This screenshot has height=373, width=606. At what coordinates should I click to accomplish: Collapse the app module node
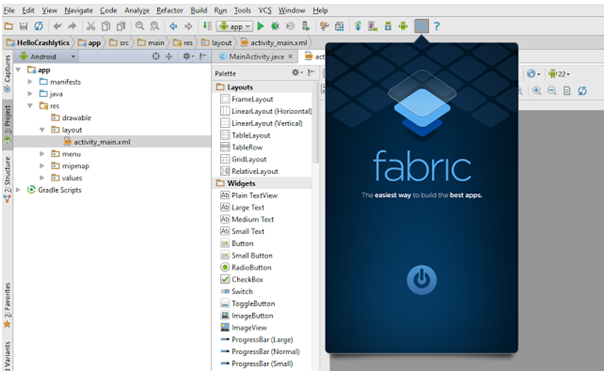click(x=18, y=70)
